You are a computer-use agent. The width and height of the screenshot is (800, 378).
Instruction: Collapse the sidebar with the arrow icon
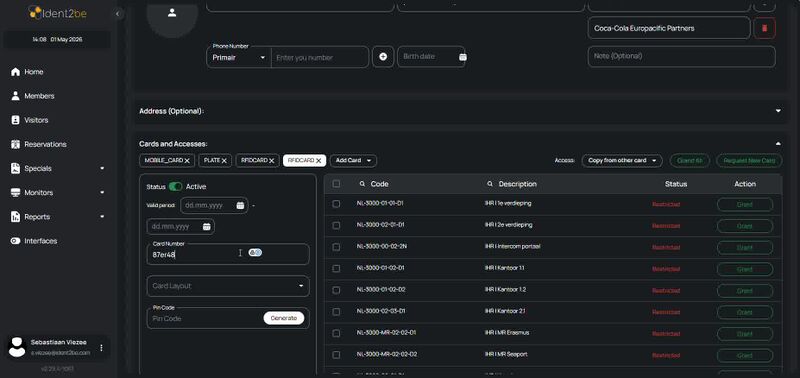click(x=118, y=14)
